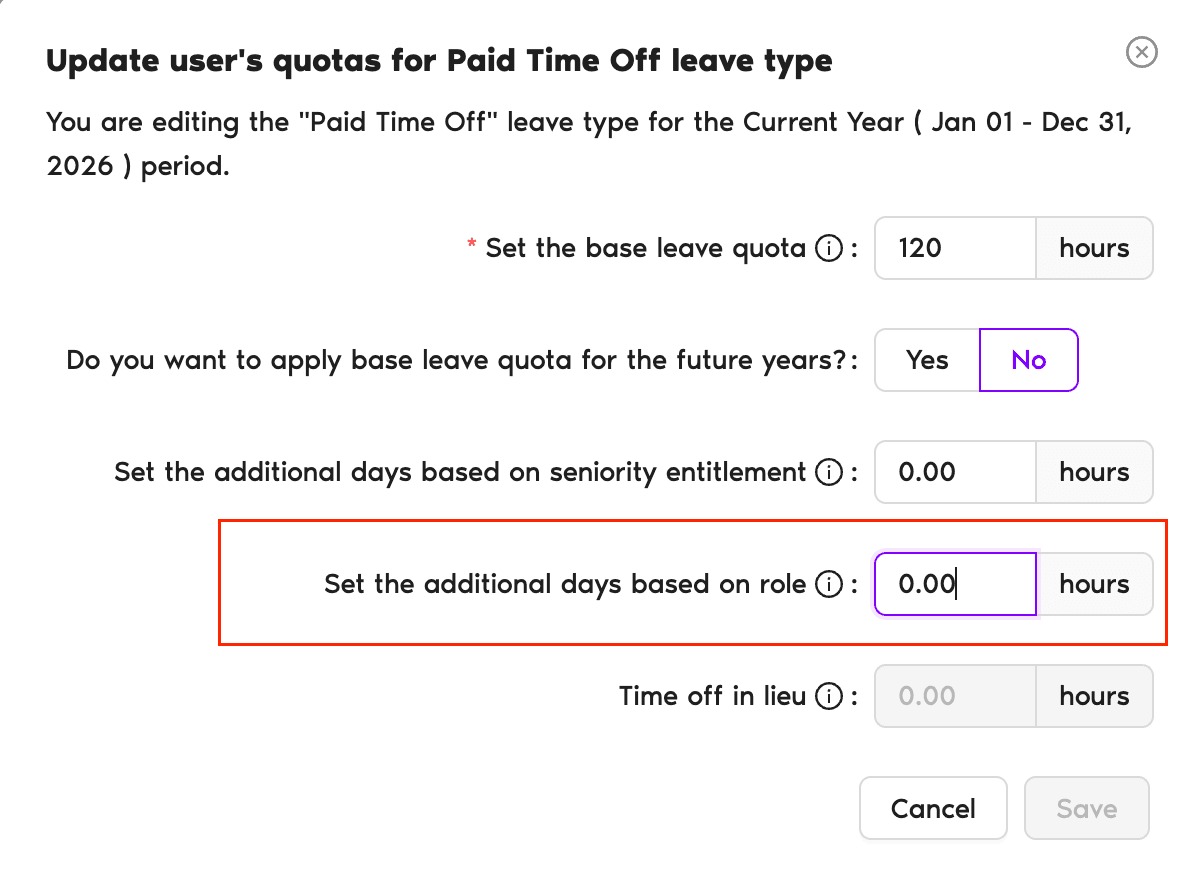
Task: Click hours unit beside Time off in lieu
Action: (x=1094, y=696)
